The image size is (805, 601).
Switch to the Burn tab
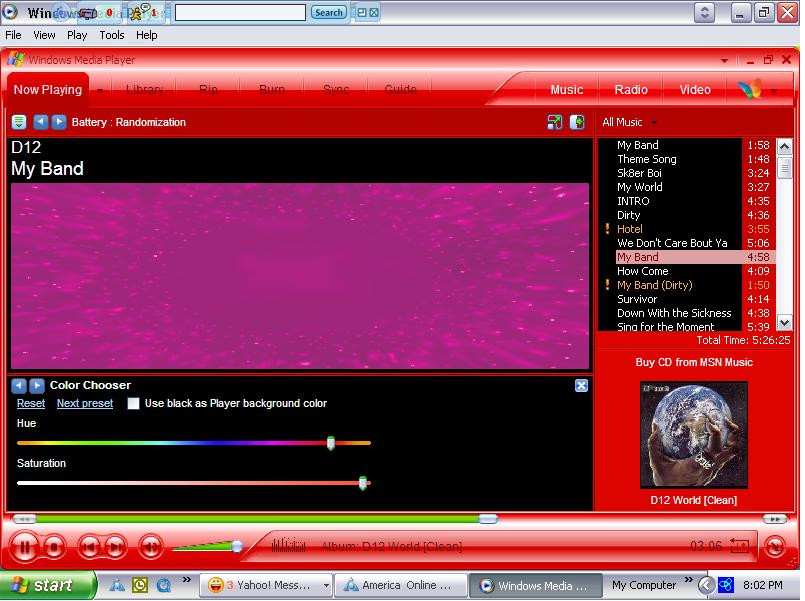pos(272,90)
